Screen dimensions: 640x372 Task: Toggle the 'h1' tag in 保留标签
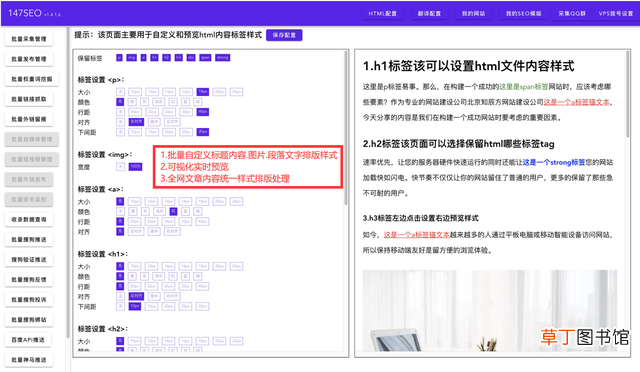154,58
